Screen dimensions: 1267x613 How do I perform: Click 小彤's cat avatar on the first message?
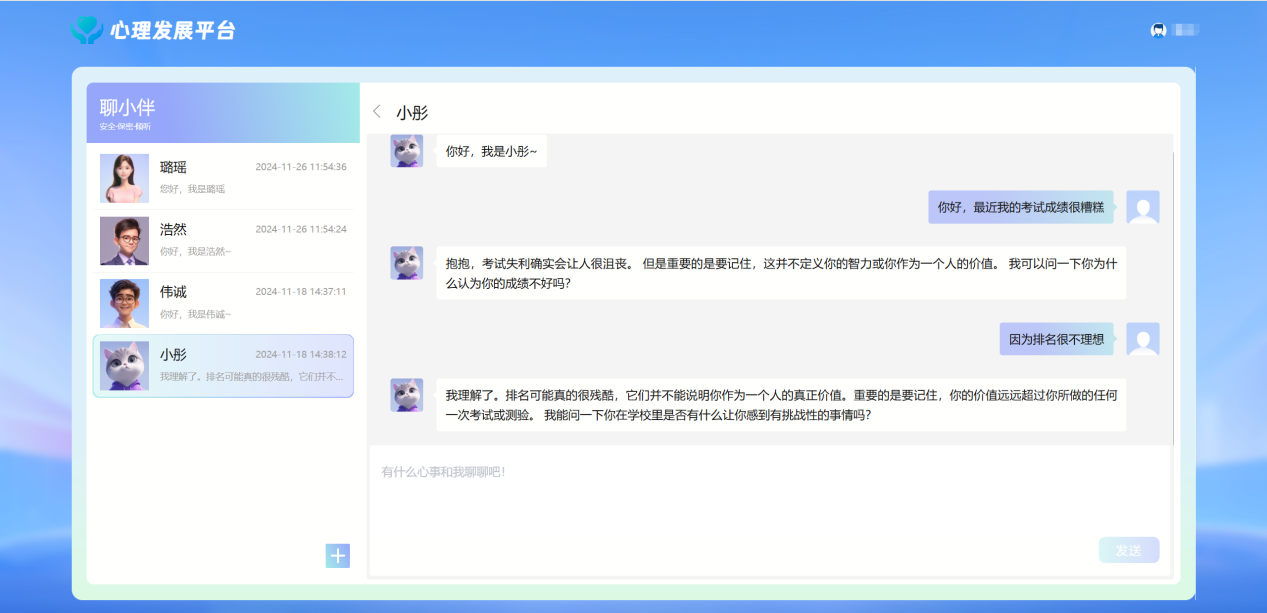[x=406, y=150]
